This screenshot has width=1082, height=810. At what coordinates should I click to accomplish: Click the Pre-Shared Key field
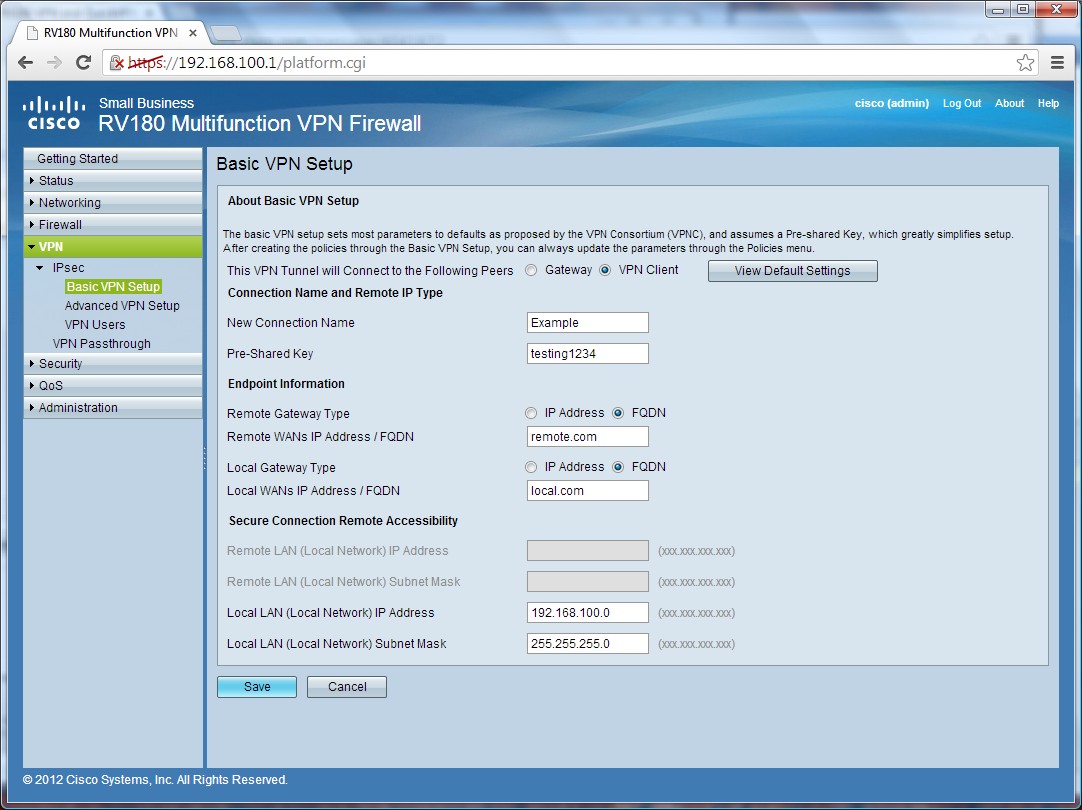point(588,354)
